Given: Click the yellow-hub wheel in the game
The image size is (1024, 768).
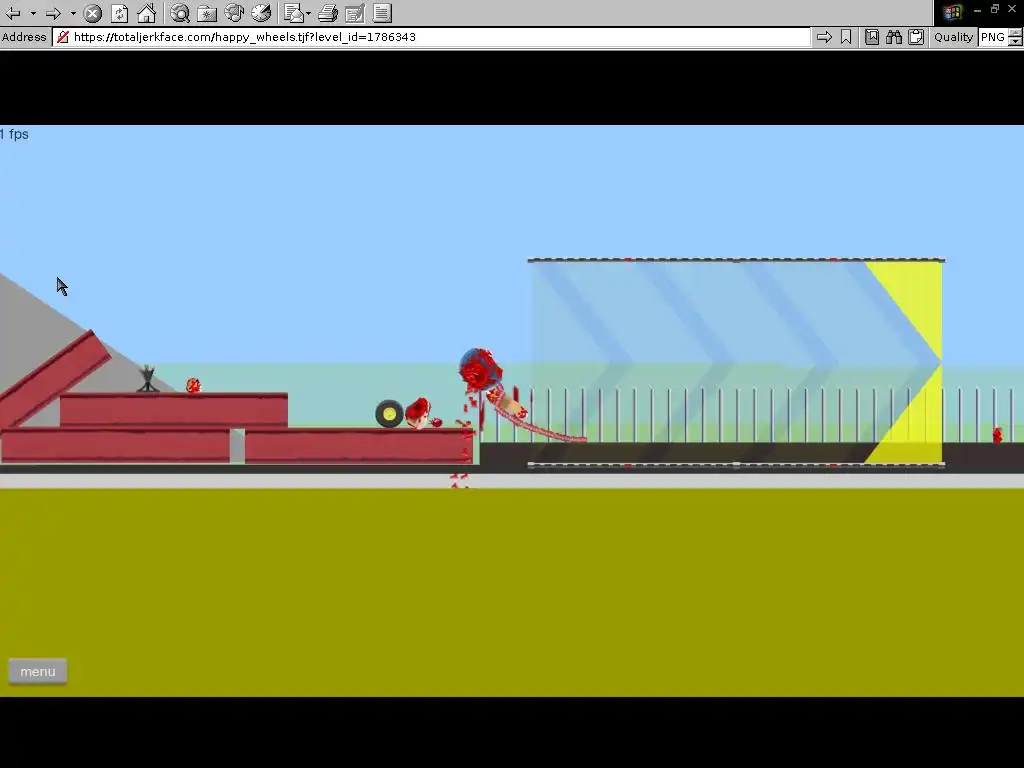Looking at the screenshot, I should (x=389, y=414).
